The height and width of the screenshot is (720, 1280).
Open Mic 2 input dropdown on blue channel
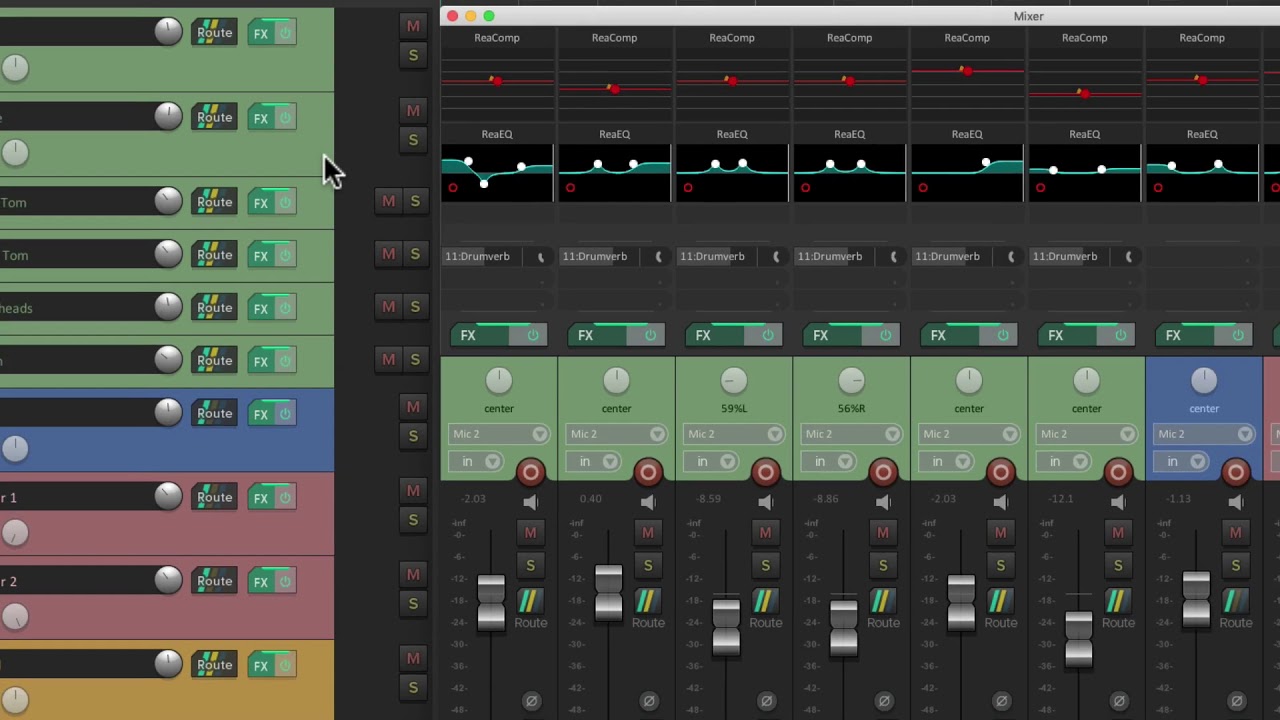[x=1204, y=434]
